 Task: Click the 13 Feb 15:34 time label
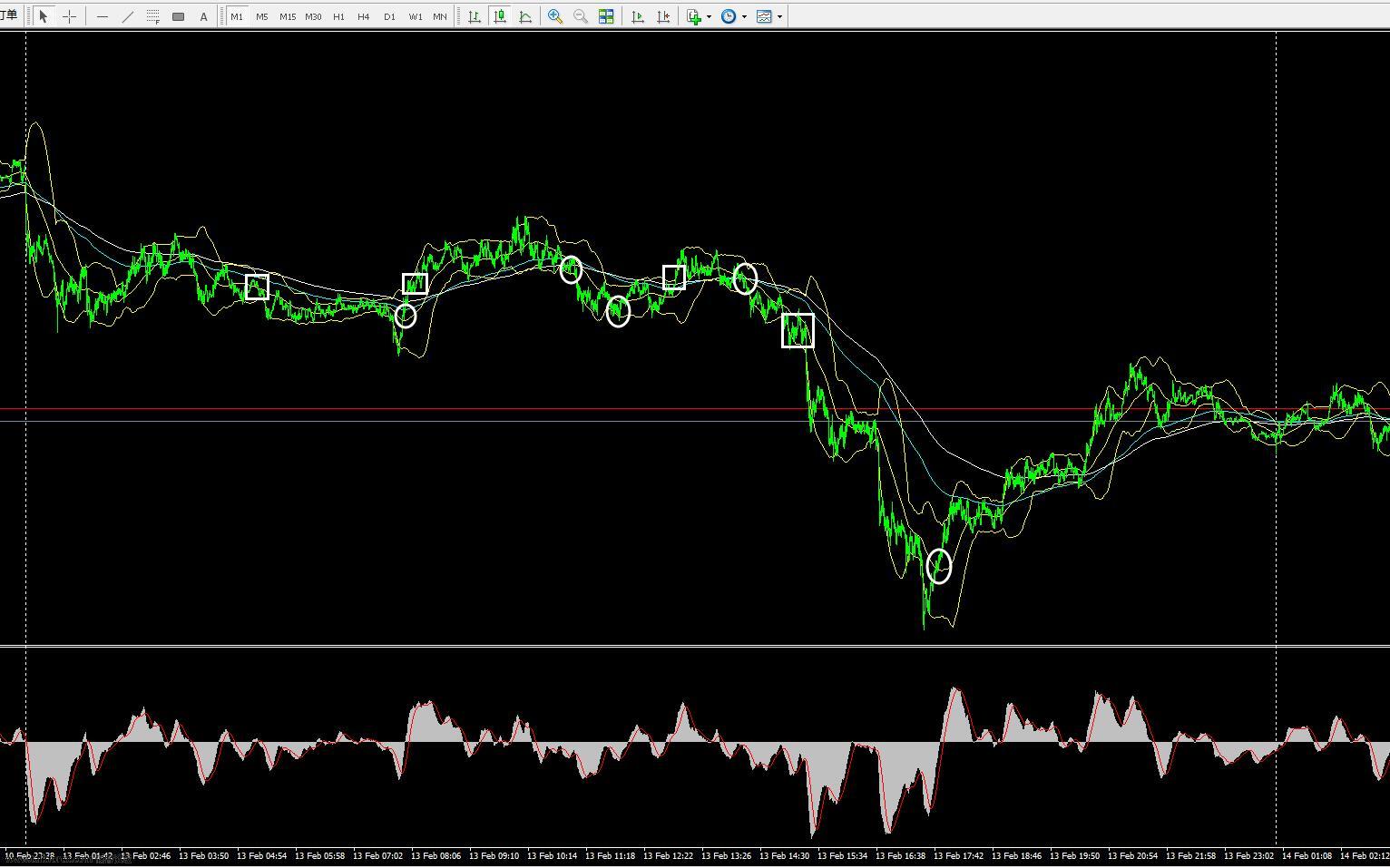[x=844, y=855]
